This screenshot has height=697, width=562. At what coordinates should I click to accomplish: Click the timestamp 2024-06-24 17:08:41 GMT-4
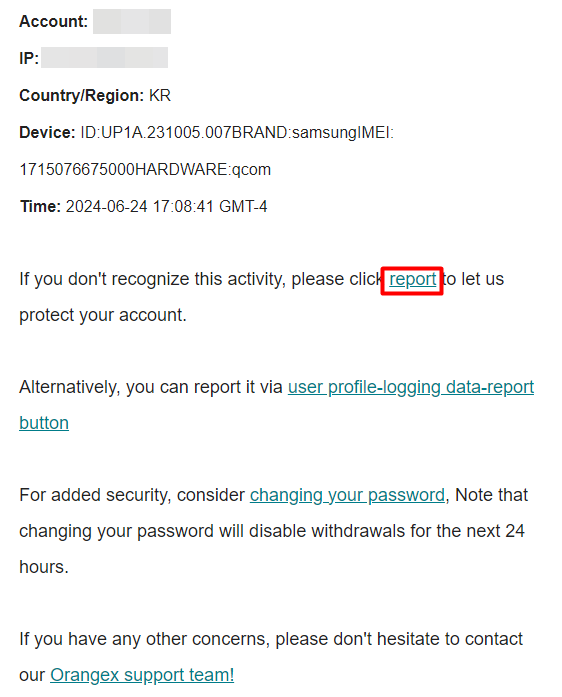166,207
